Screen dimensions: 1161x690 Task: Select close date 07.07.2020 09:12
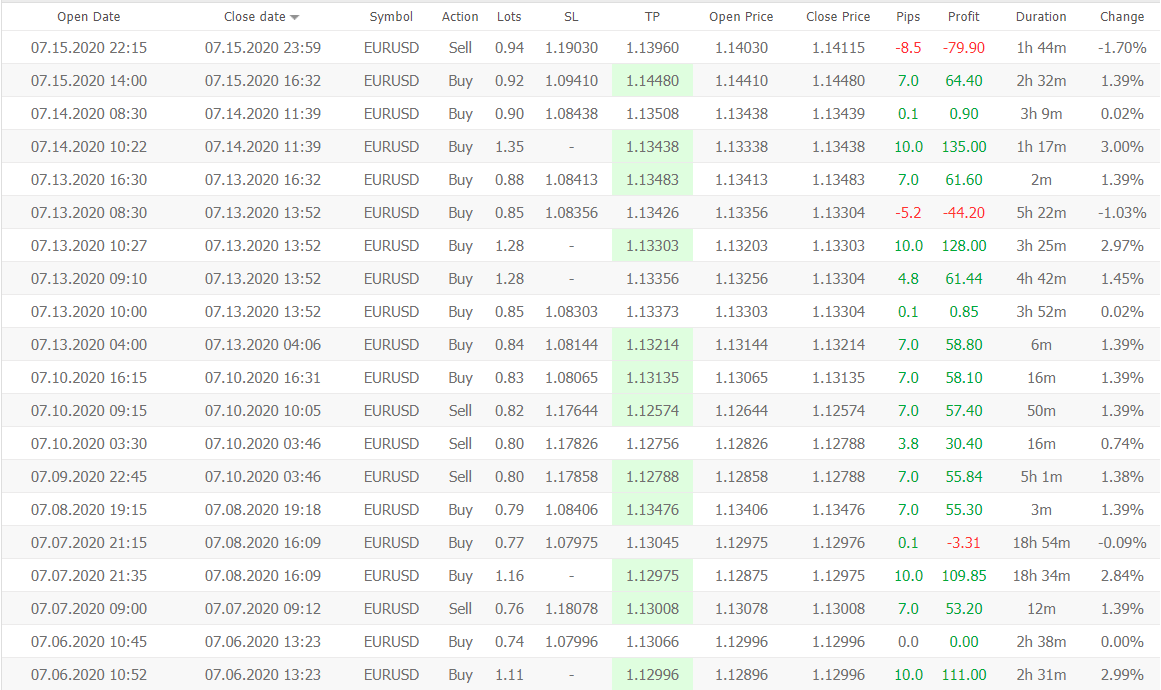(x=263, y=609)
